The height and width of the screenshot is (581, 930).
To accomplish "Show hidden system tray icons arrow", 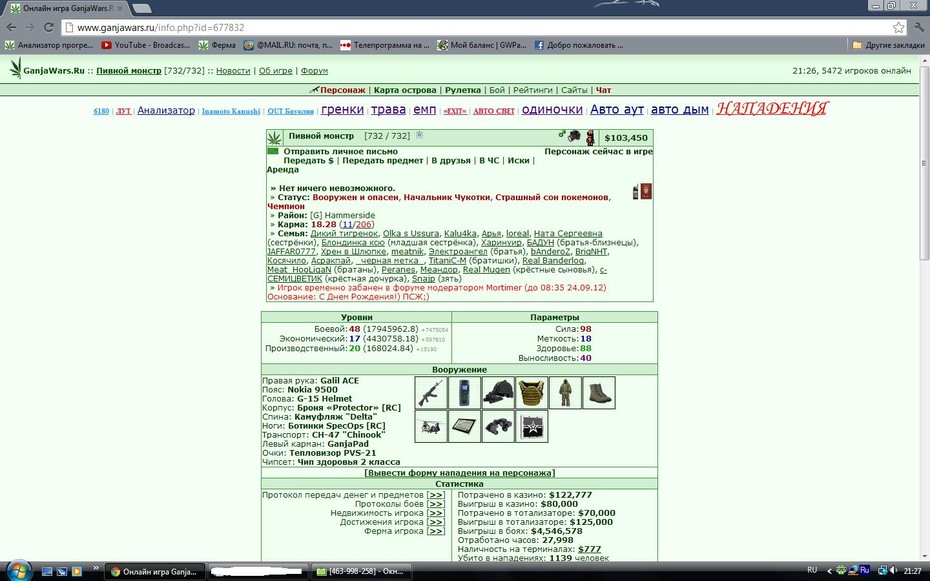I will tap(829, 571).
